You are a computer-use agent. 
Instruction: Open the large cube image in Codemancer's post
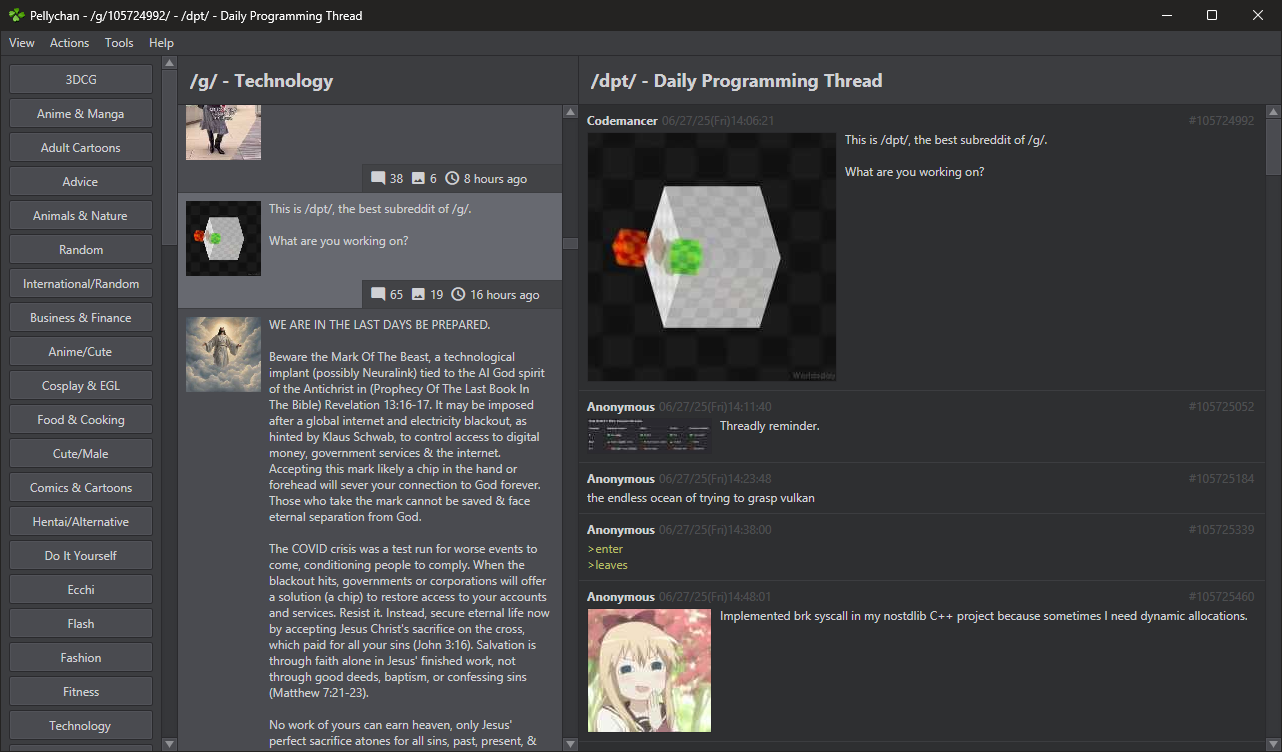[711, 257]
